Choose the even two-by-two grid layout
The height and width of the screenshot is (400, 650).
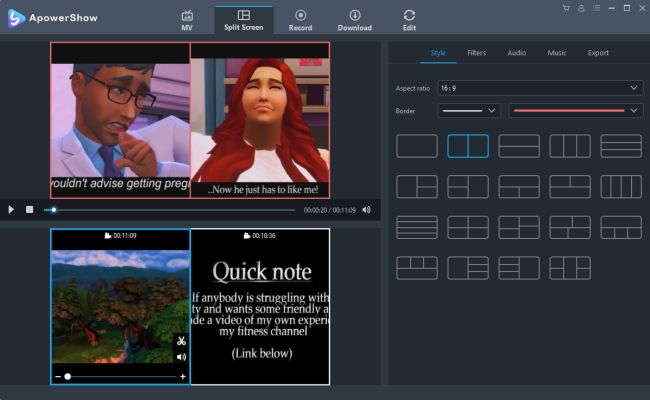(468, 227)
